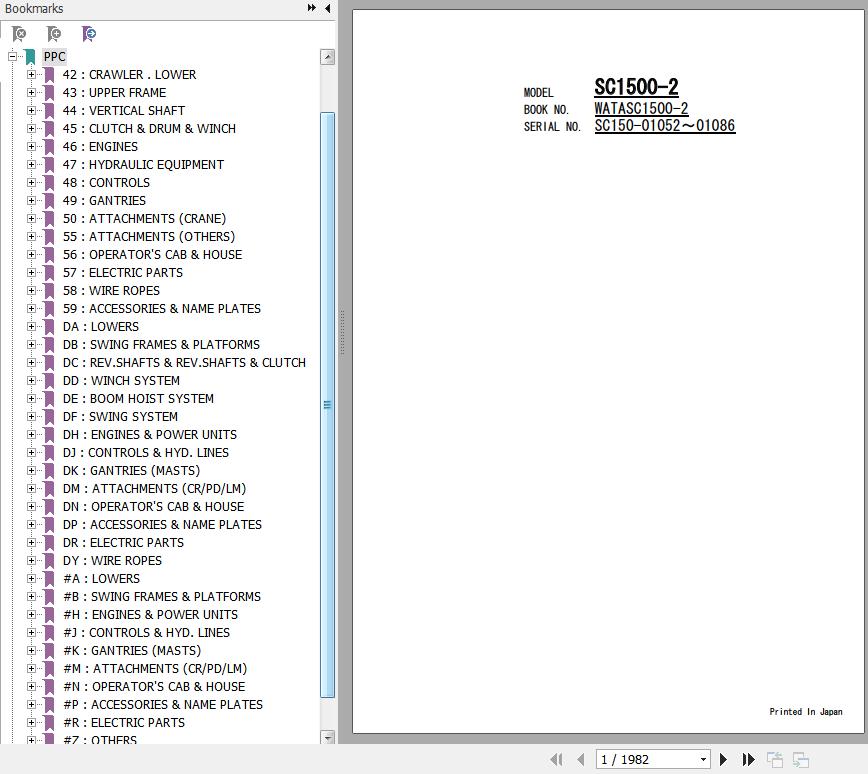Screen dimensions: 868x774
Task: Open bookmark 50 : ATTACHMENTS (CRANE)
Action: click(144, 218)
